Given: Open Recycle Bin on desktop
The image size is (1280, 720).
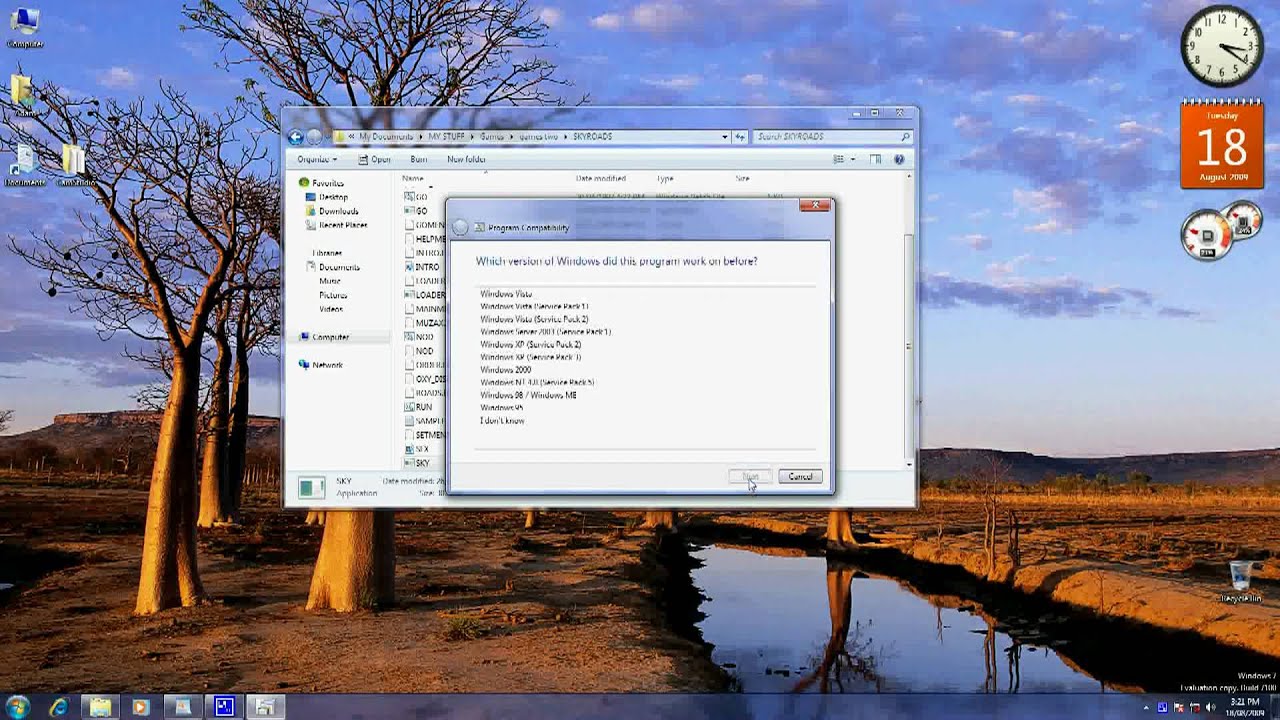Looking at the screenshot, I should (1240, 581).
